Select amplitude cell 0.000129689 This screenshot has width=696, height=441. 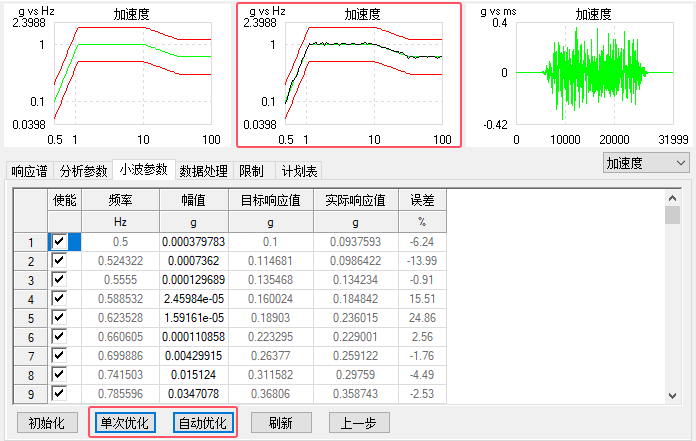point(194,280)
